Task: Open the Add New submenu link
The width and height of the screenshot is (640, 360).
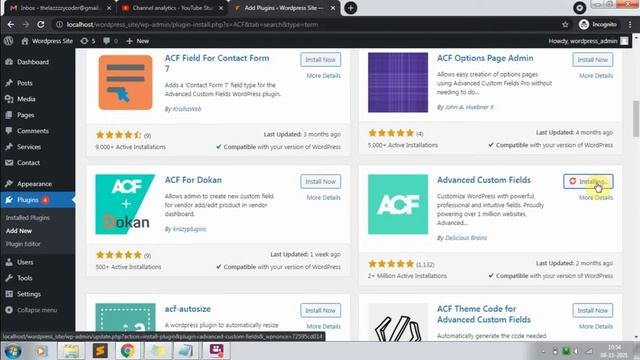Action: click(19, 231)
